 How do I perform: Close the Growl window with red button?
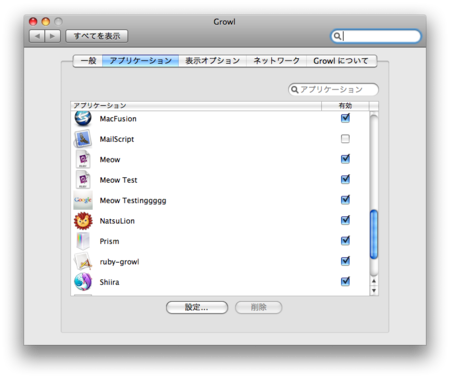[x=33, y=22]
